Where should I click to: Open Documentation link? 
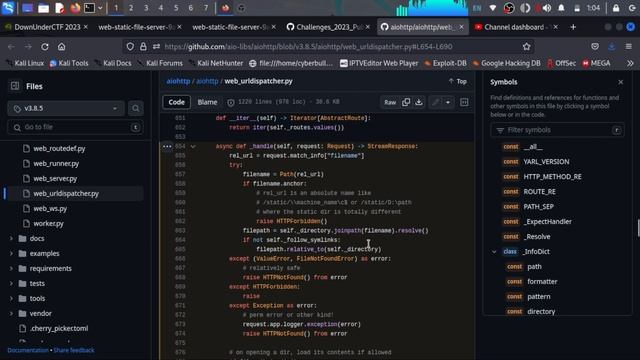pyautogui.click(x=28, y=350)
